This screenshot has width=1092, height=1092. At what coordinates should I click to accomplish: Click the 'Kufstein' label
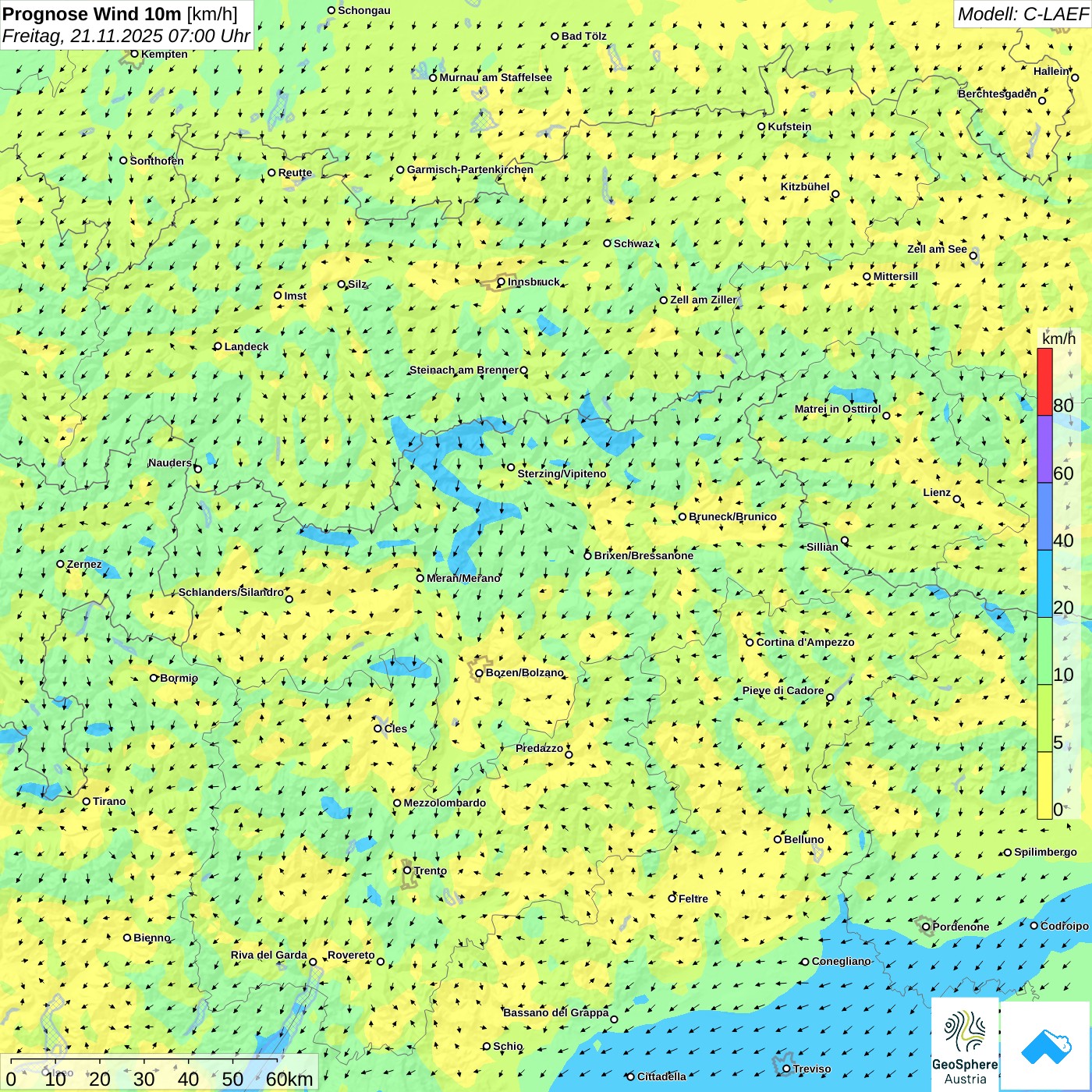[789, 126]
